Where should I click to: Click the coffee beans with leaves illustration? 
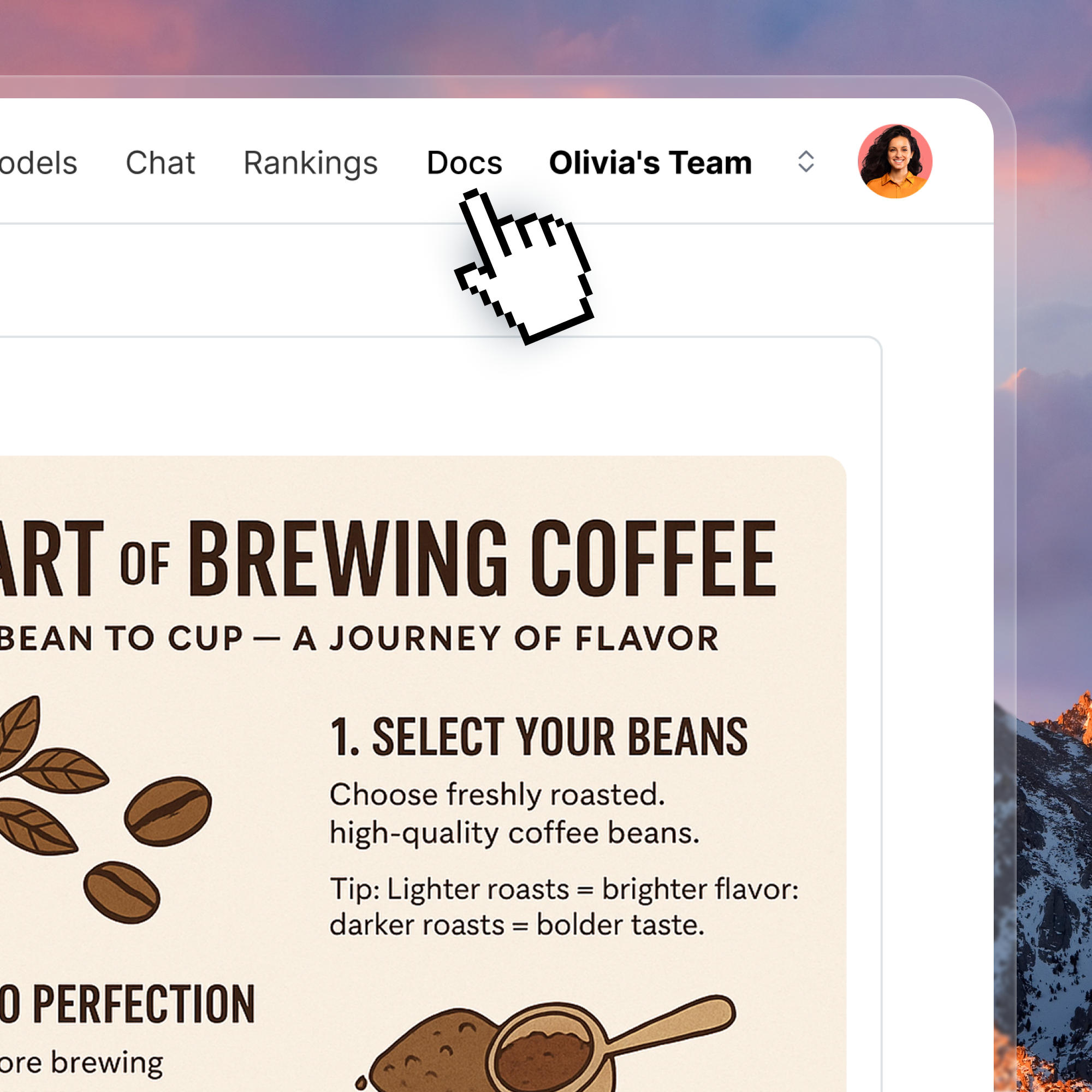(106, 809)
